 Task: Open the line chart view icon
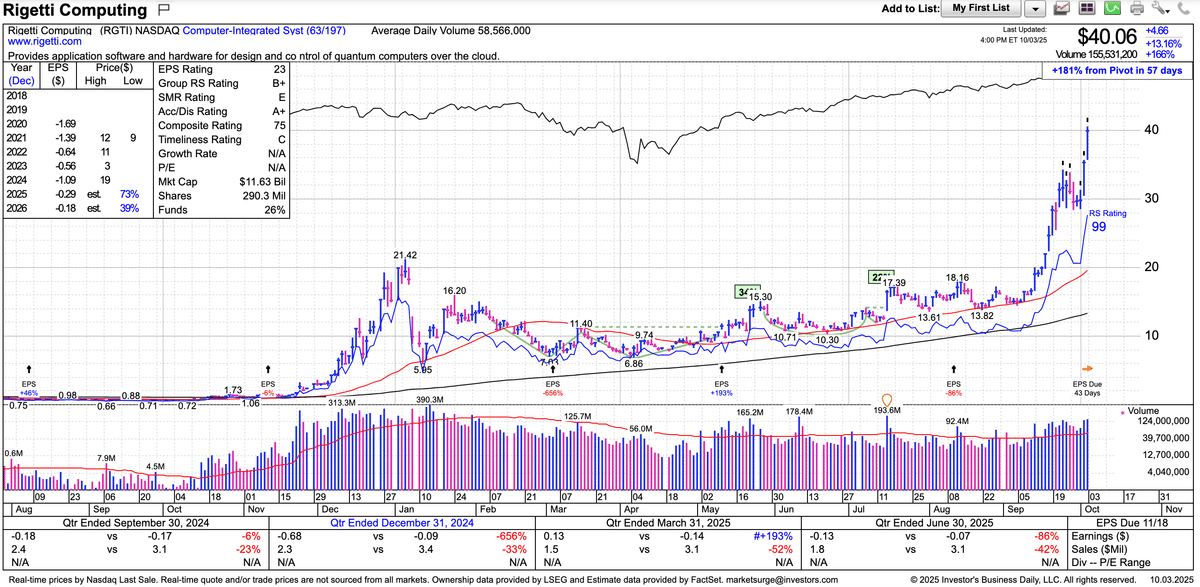point(1062,9)
